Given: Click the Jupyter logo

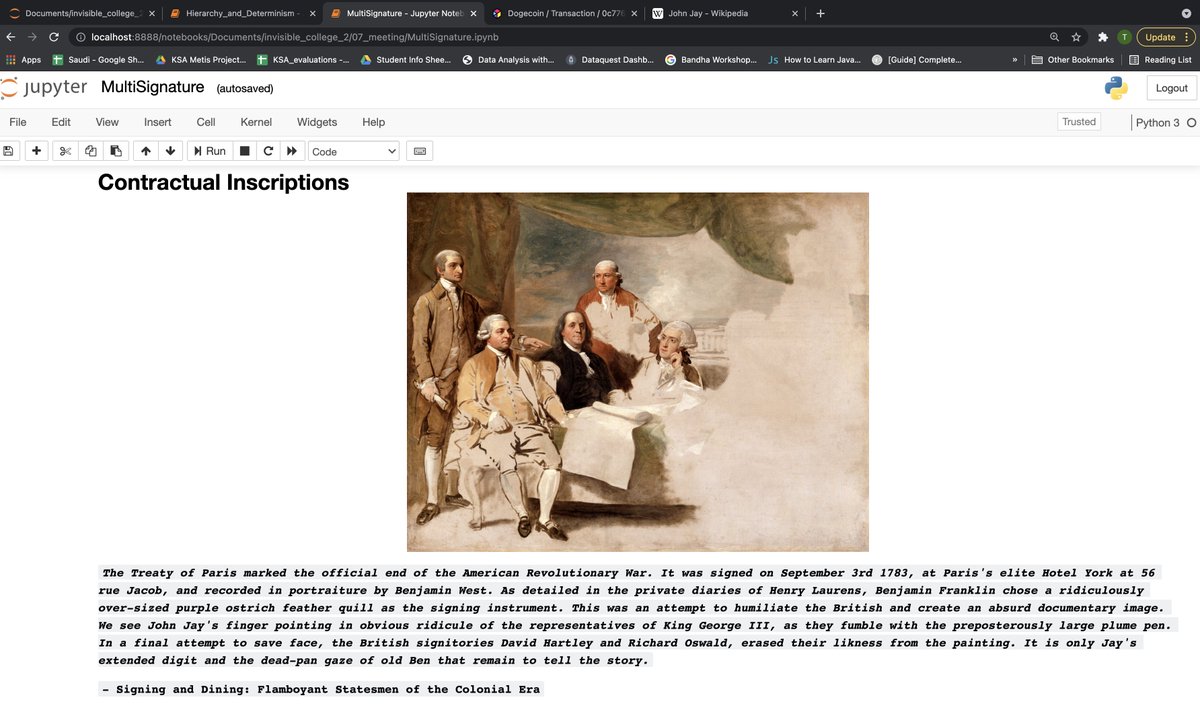Looking at the screenshot, I should tap(43, 88).
